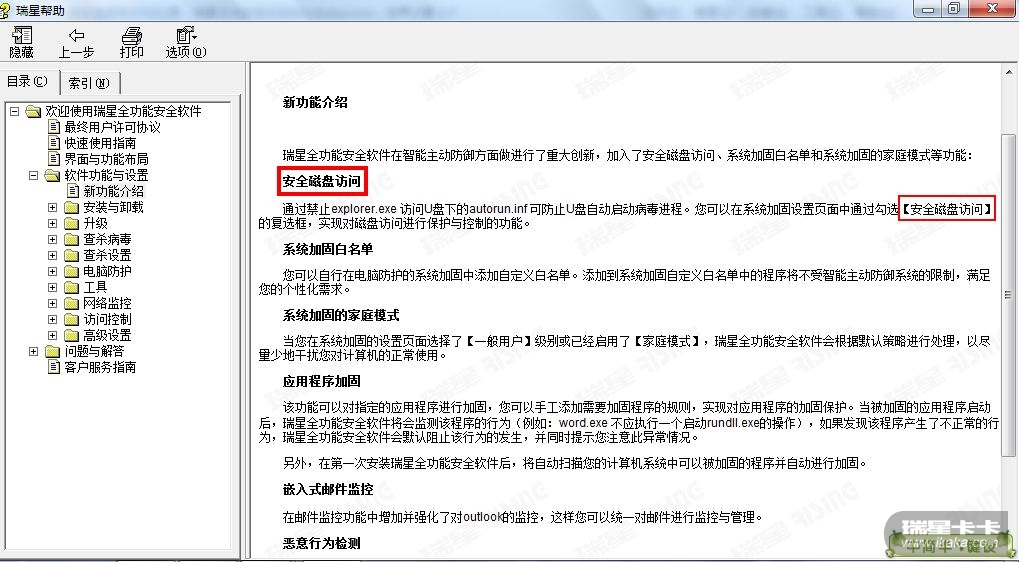Select the 网络监控 tree label
Screen dimensions: 1019x562
(x=107, y=303)
